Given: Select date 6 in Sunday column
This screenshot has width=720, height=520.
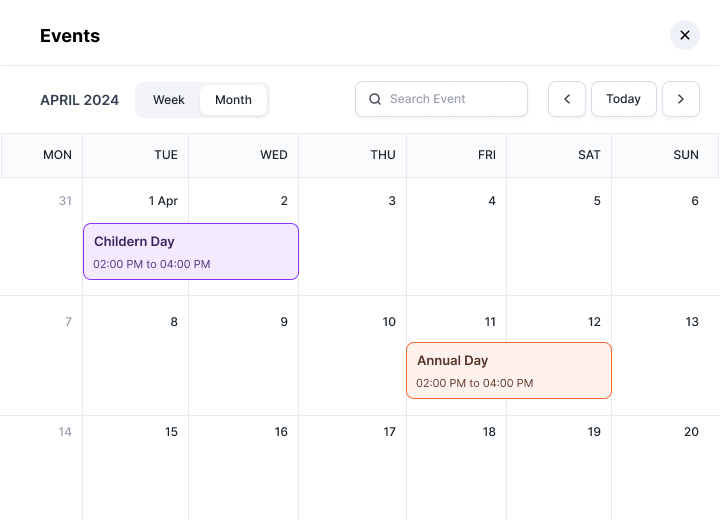Looking at the screenshot, I should (695, 201).
